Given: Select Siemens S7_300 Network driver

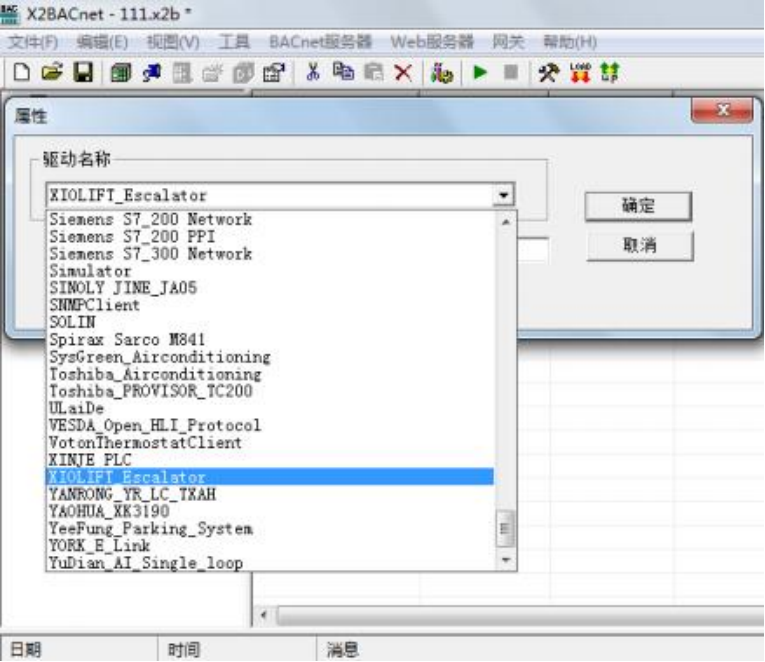Looking at the screenshot, I should [x=270, y=254].
